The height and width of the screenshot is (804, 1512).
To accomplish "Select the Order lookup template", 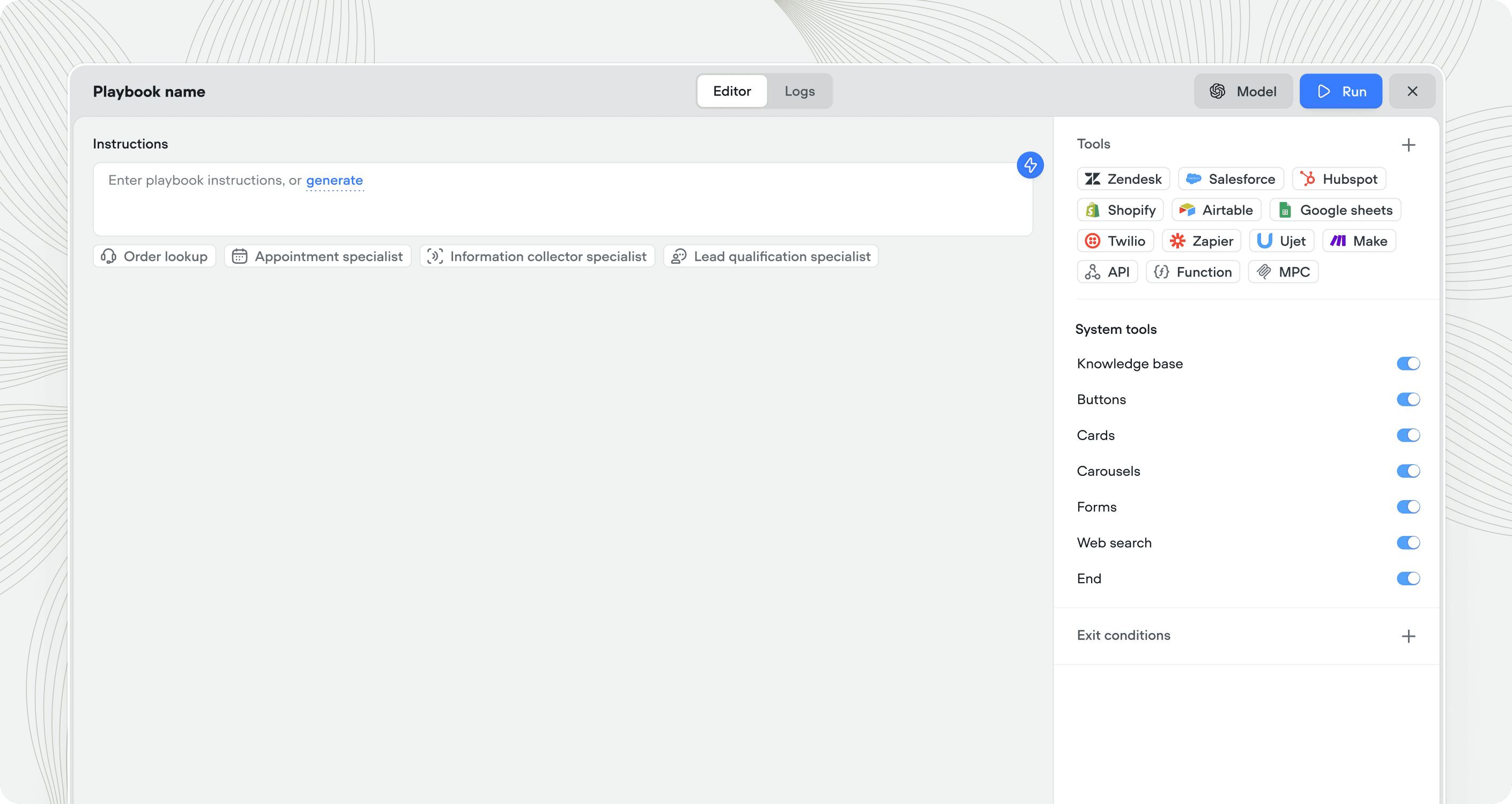I will pyautogui.click(x=154, y=256).
